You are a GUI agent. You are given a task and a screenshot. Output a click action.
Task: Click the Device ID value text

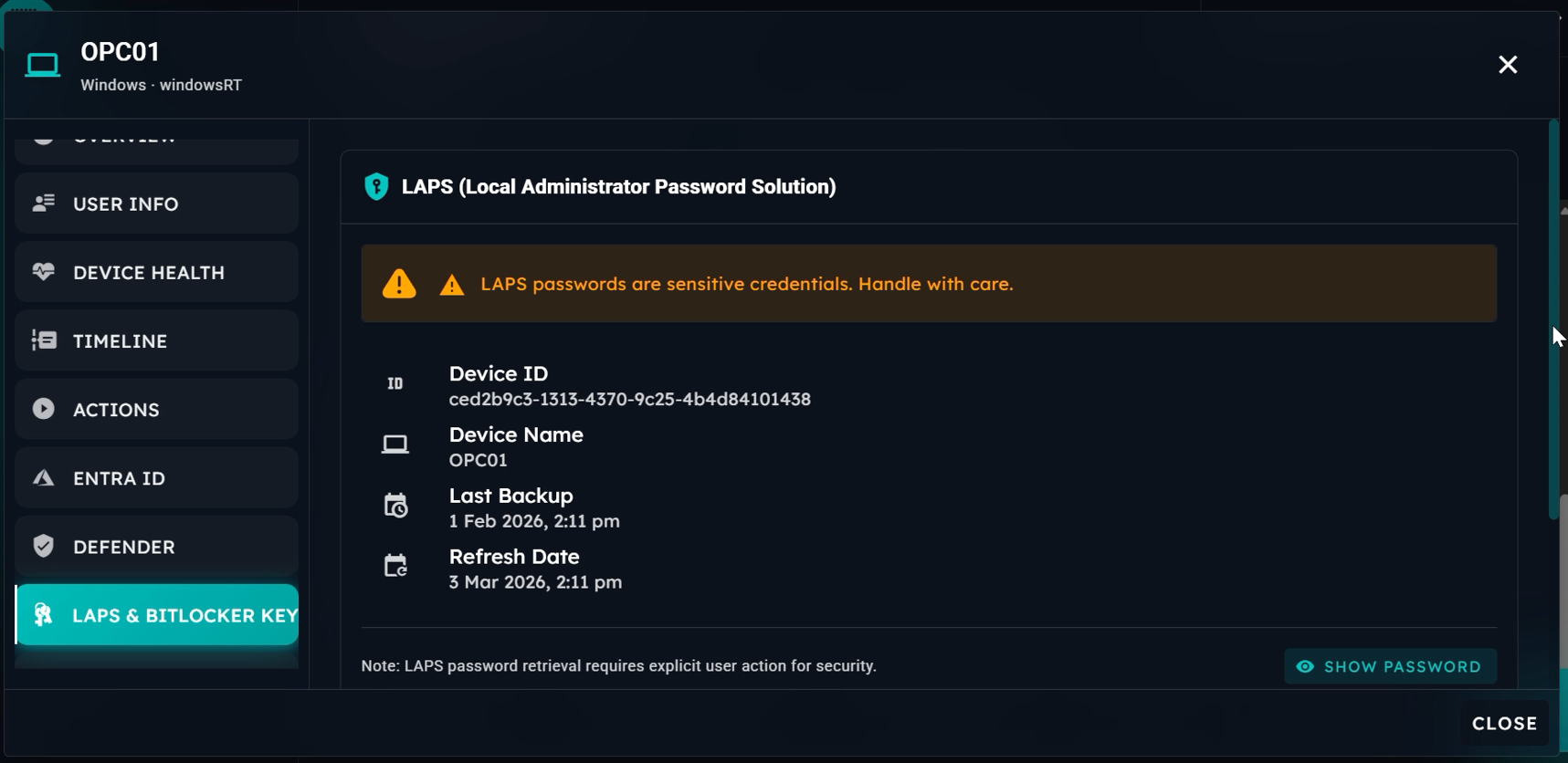(629, 400)
